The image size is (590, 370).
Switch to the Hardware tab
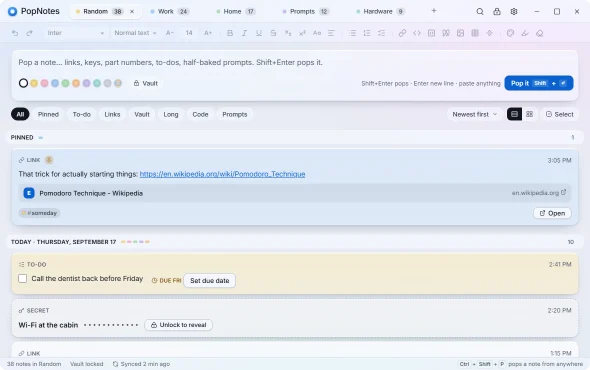(380, 12)
